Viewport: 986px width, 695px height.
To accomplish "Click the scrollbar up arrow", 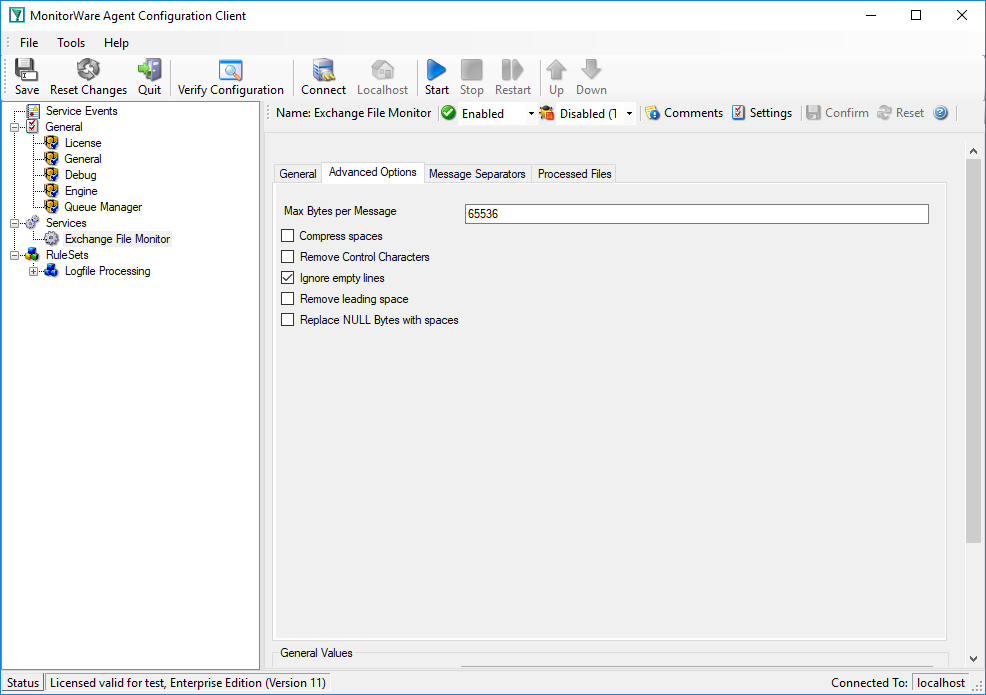I will coord(973,151).
